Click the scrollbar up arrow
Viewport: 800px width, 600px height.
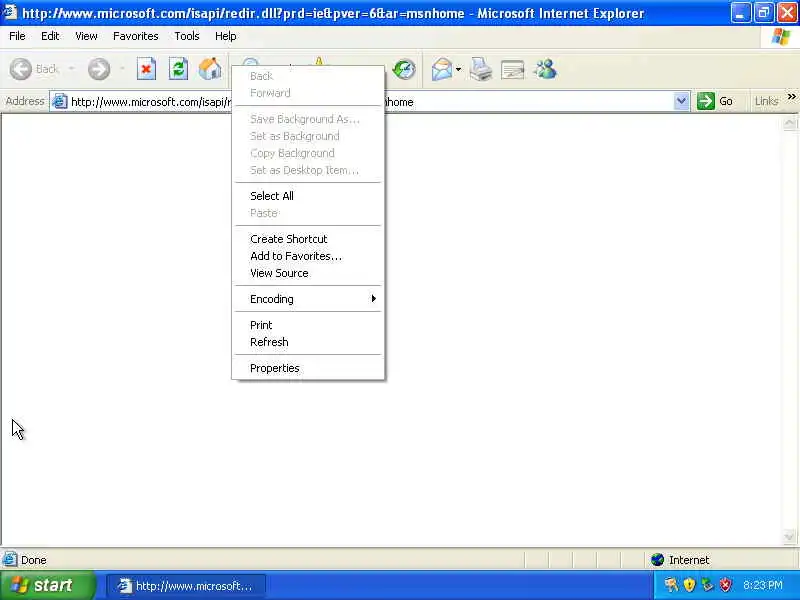click(789, 123)
